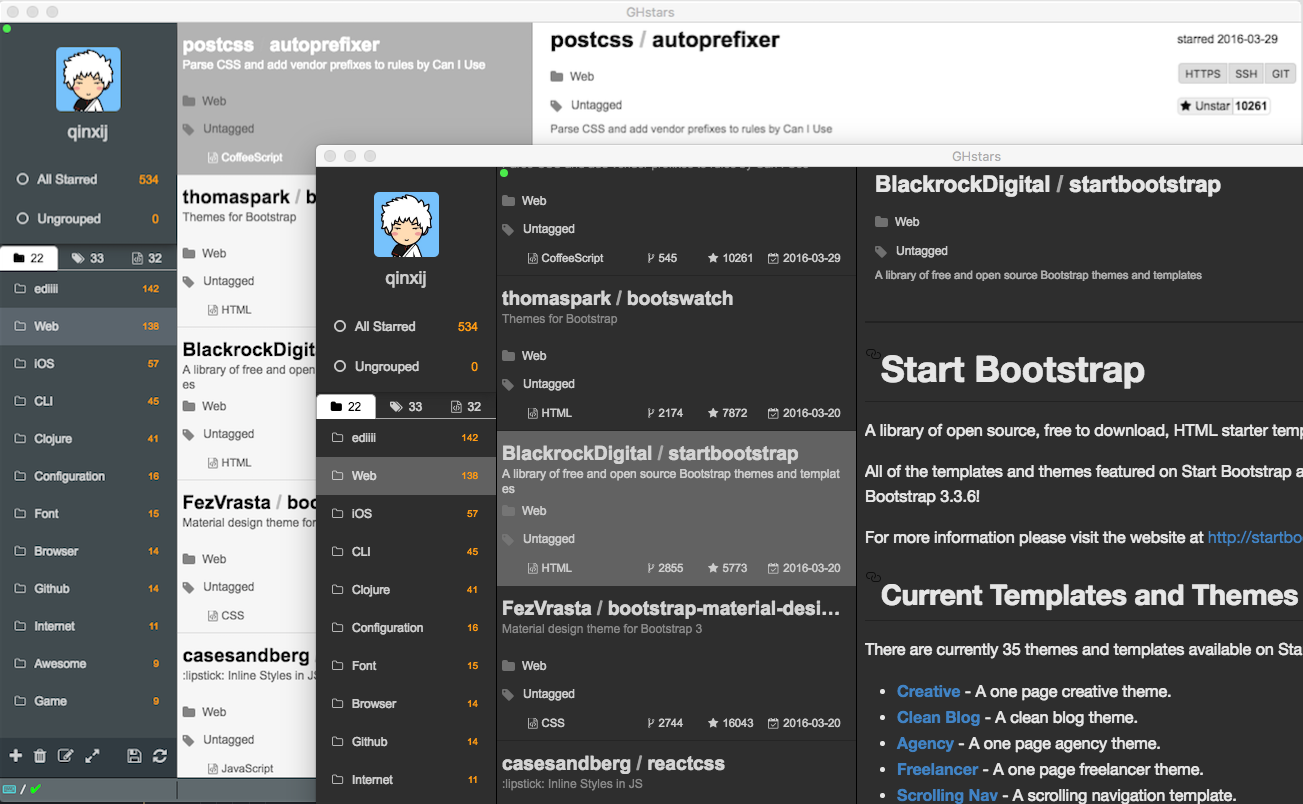Image resolution: width=1303 pixels, height=804 pixels.
Task: Switch to languages tab 32 in front window
Action: 466,406
